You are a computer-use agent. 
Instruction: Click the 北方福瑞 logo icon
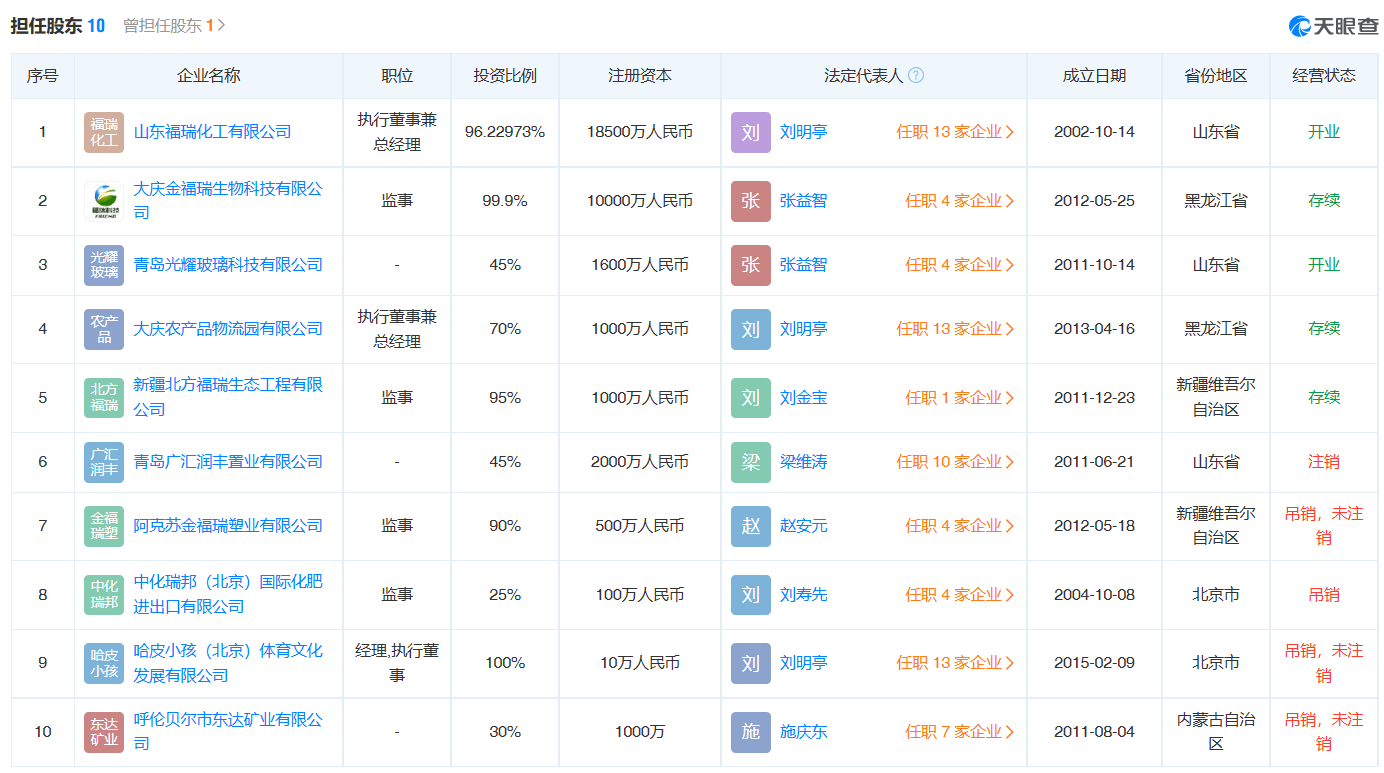104,398
